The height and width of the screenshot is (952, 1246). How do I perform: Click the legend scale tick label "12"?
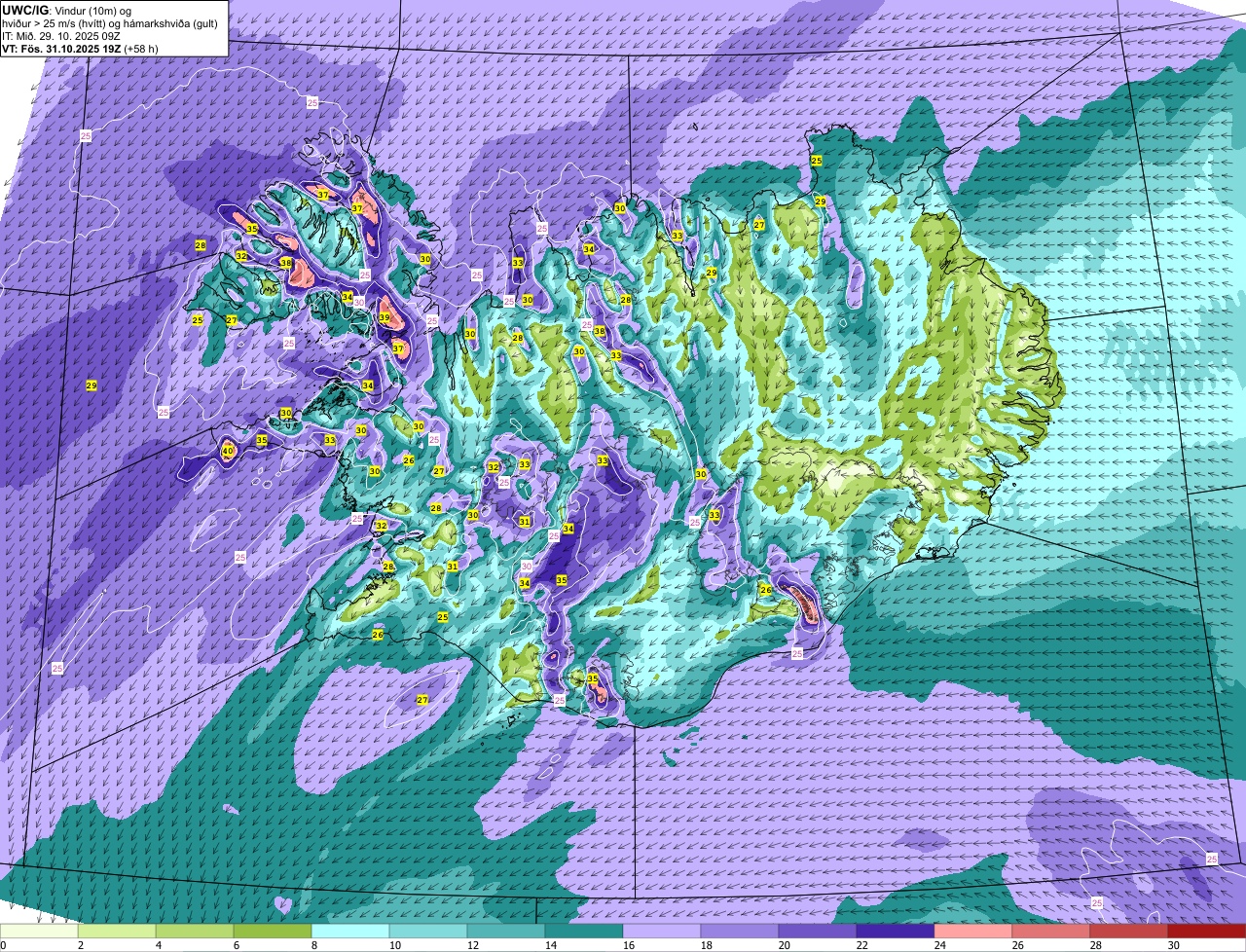(473, 945)
